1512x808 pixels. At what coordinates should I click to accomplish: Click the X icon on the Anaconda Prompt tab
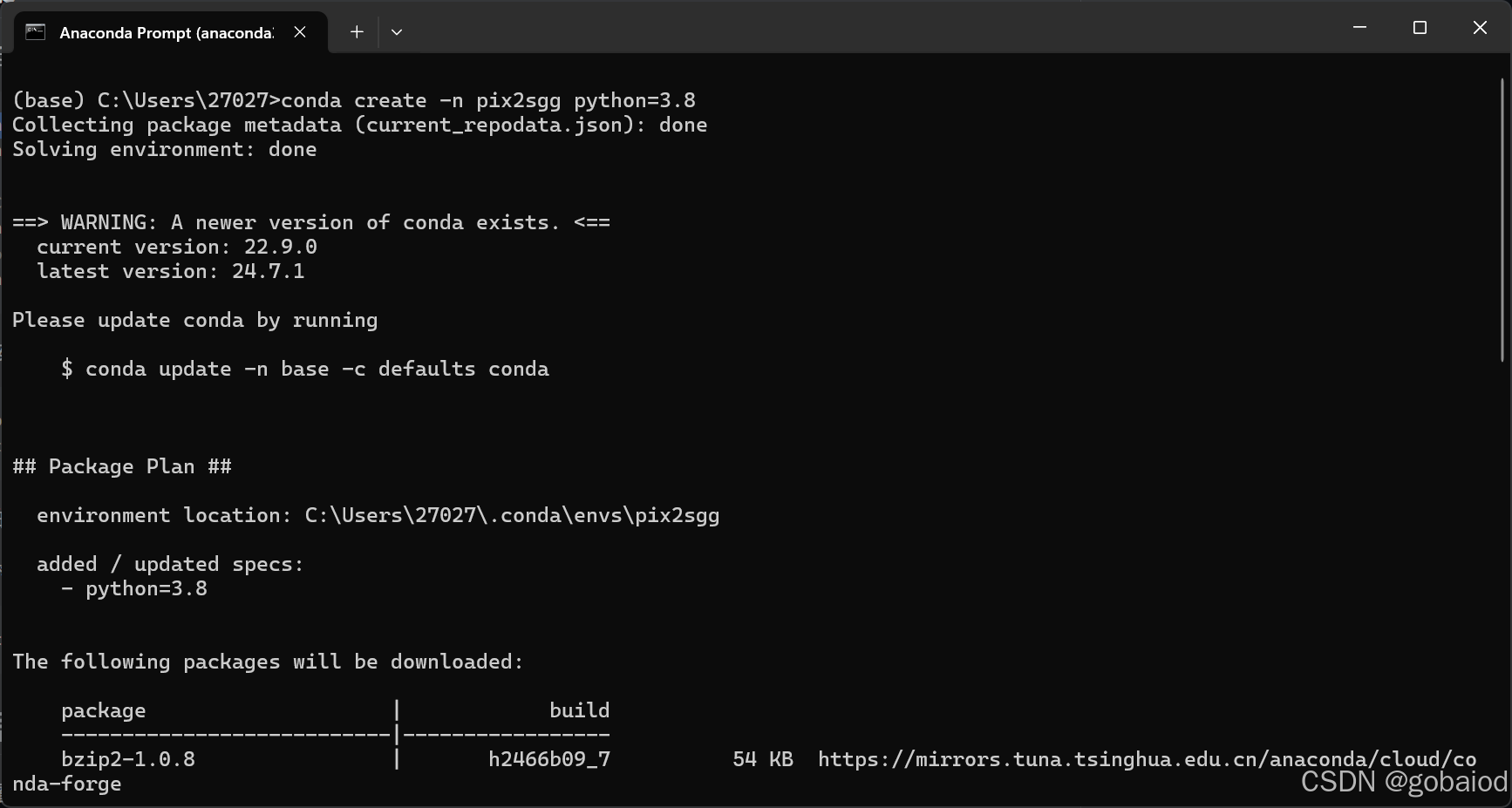[x=300, y=31]
